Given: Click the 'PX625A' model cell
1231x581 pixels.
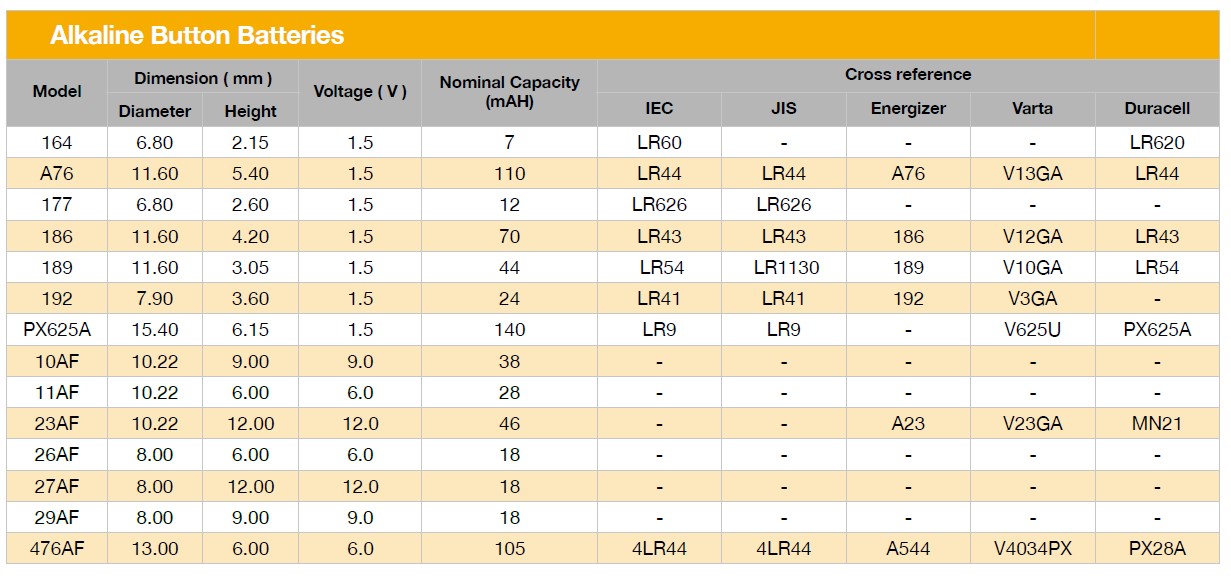Looking at the screenshot, I should click(x=57, y=330).
